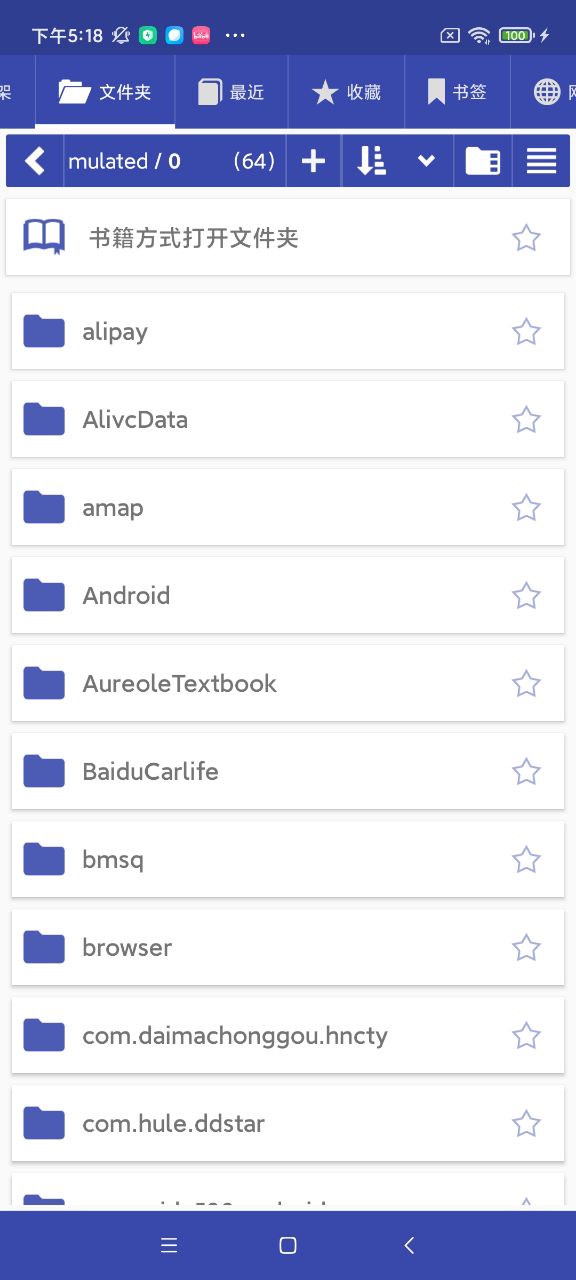This screenshot has height=1280, width=576.
Task: Switch to the 收藏 tab
Action: click(x=347, y=92)
